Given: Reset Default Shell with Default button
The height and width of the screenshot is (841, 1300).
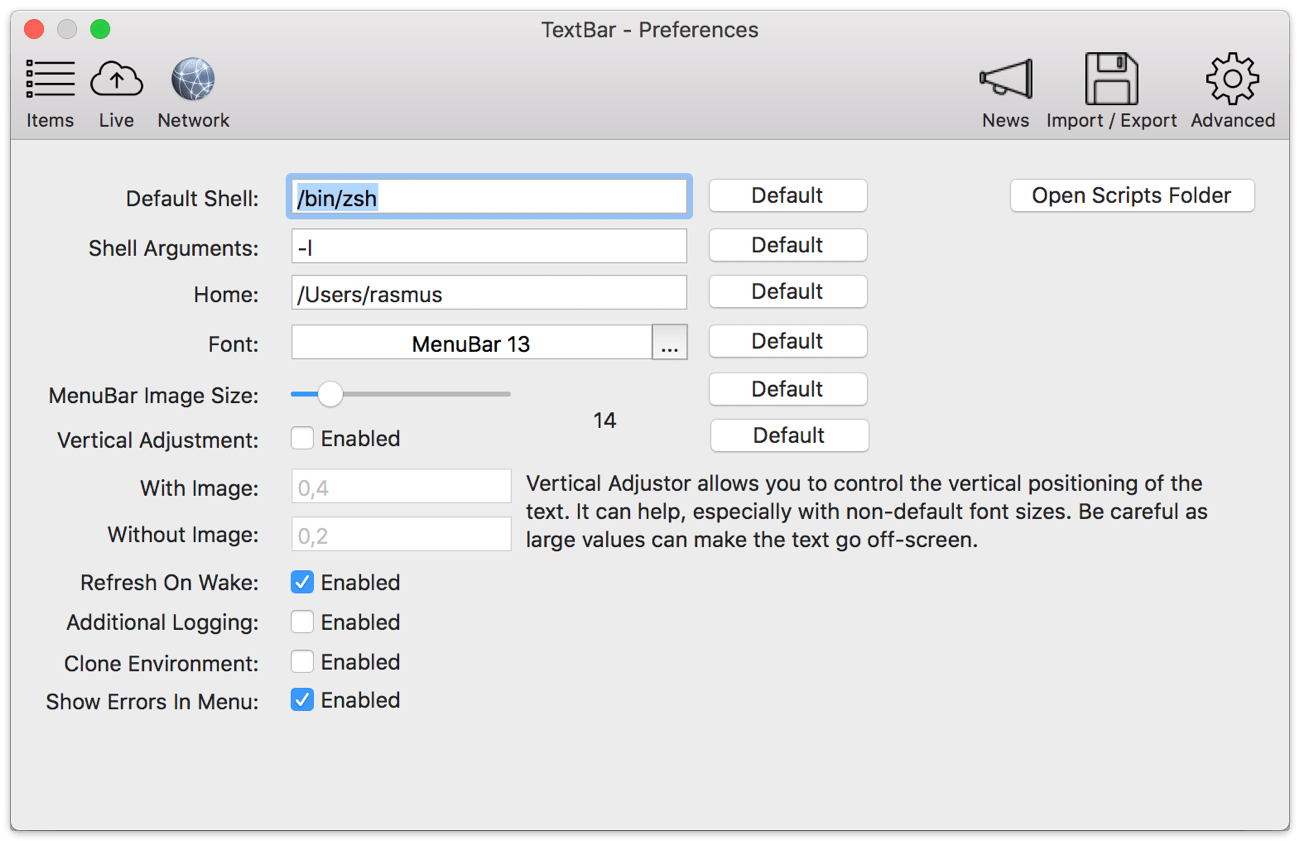Looking at the screenshot, I should tap(787, 196).
